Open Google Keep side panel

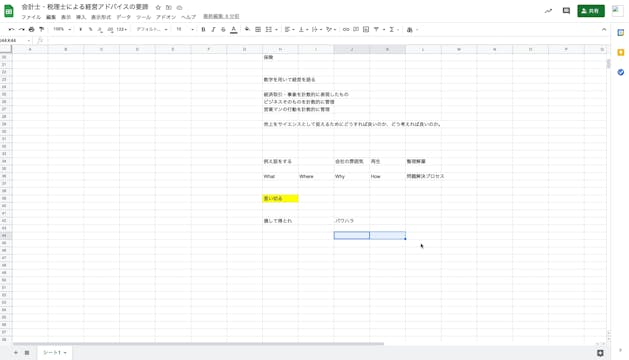[621, 53]
